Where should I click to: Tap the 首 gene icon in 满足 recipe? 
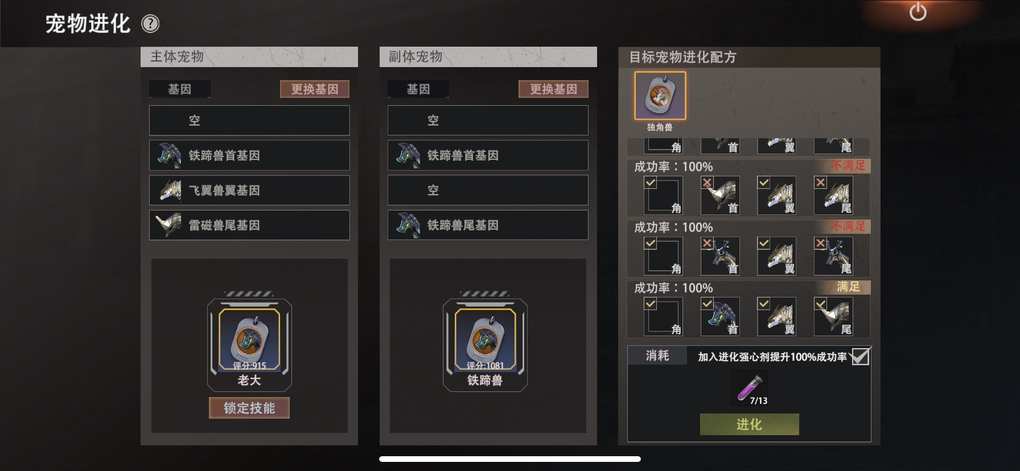tap(720, 317)
